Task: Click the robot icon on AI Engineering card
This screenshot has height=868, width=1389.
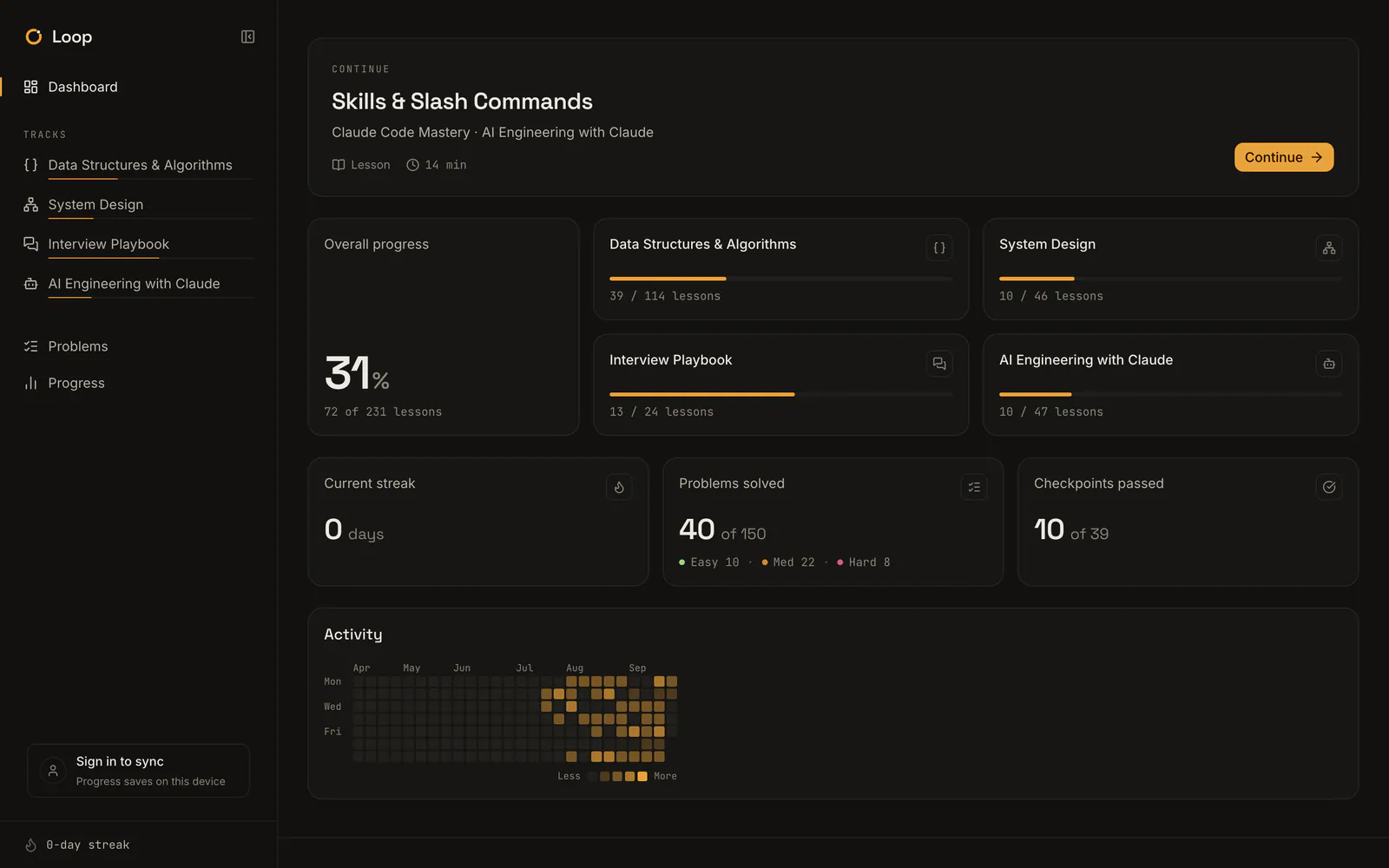Action: tap(1329, 364)
